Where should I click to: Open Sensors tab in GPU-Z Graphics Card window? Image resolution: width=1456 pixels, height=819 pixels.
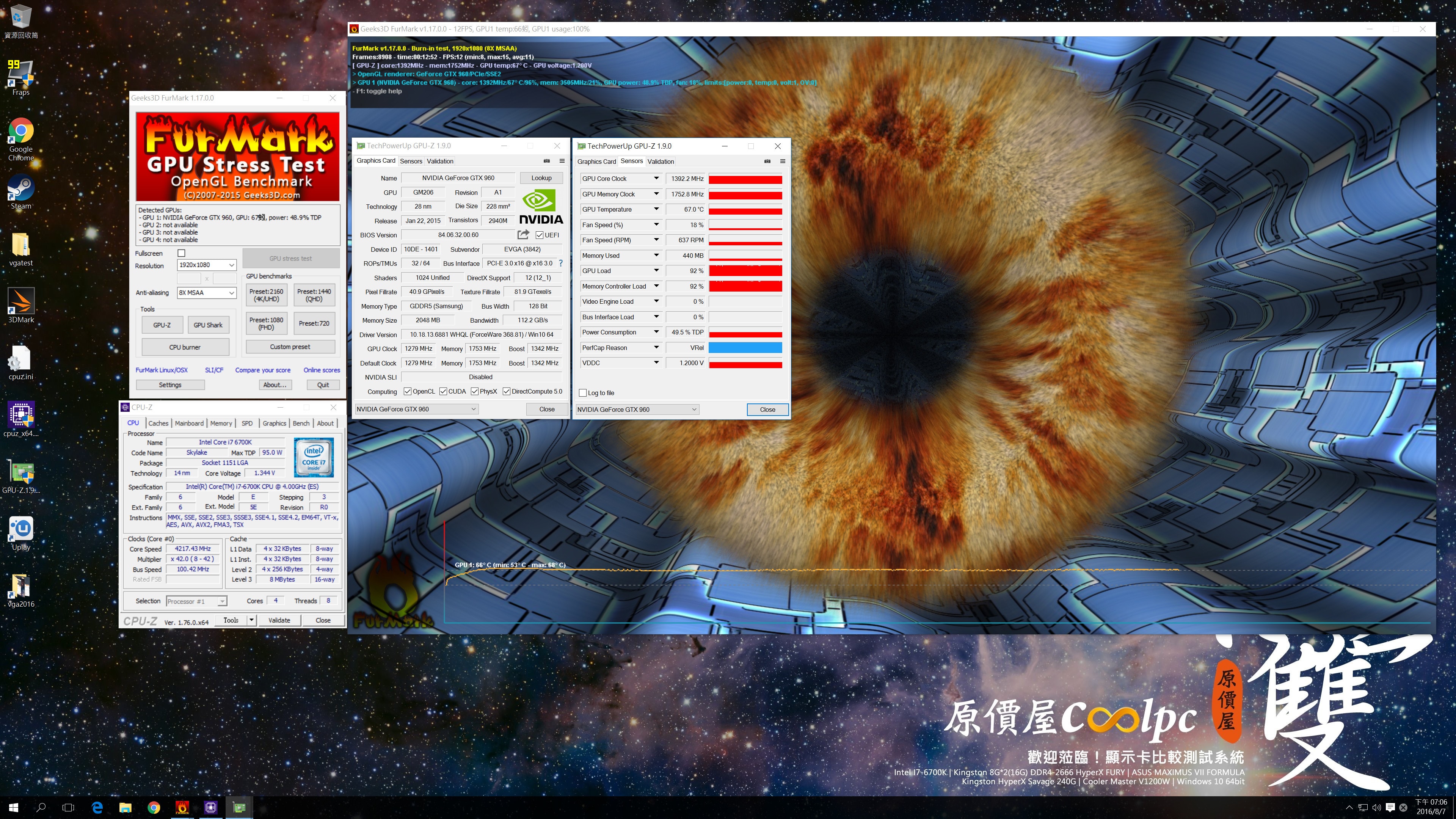pyautogui.click(x=411, y=161)
